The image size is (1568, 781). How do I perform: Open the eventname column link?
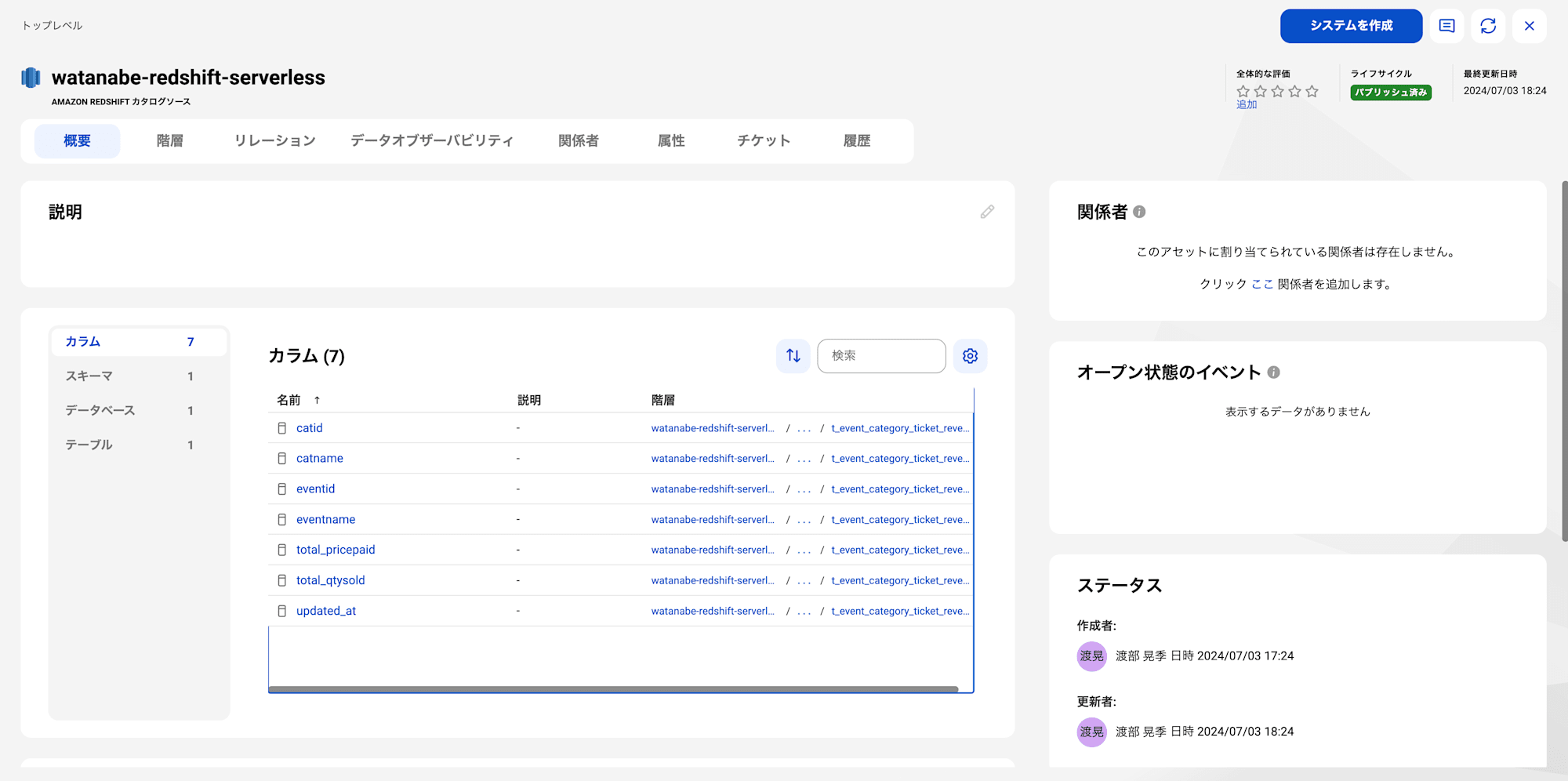pyautogui.click(x=326, y=520)
